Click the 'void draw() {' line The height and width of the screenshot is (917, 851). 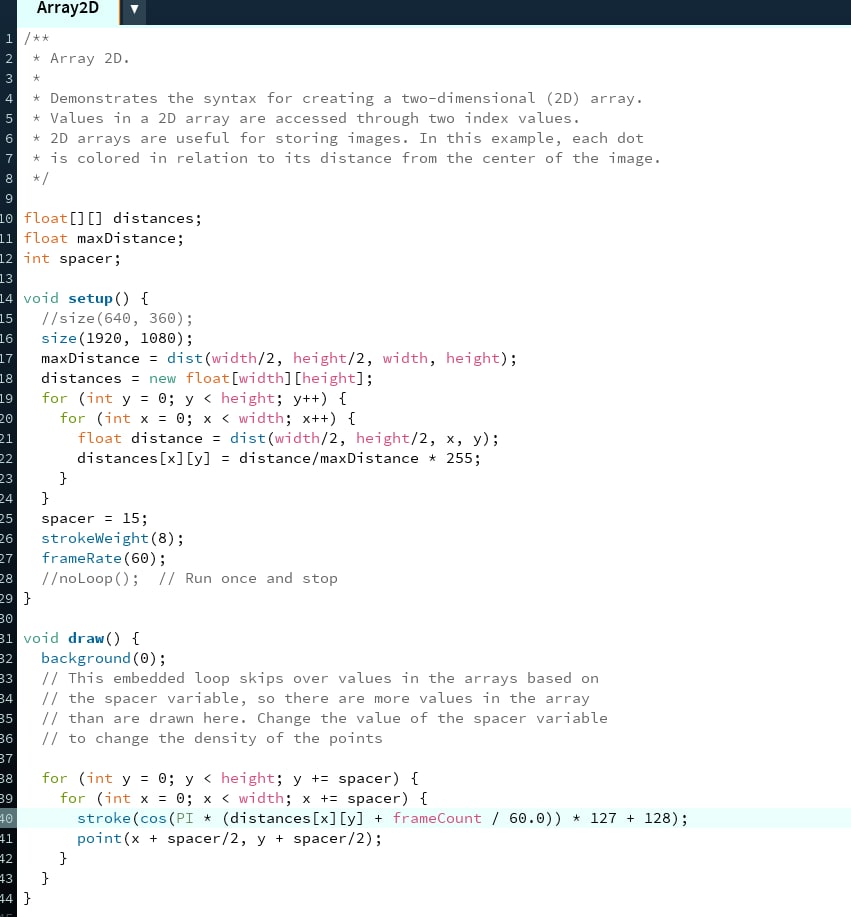pos(81,639)
